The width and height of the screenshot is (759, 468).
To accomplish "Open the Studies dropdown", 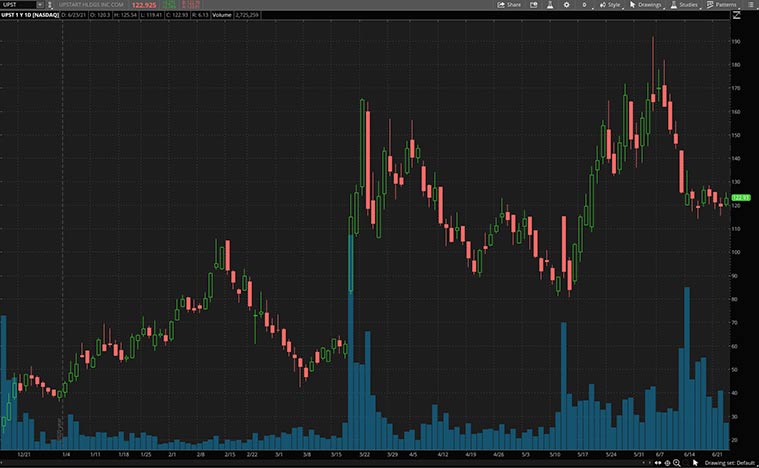I will [684, 5].
